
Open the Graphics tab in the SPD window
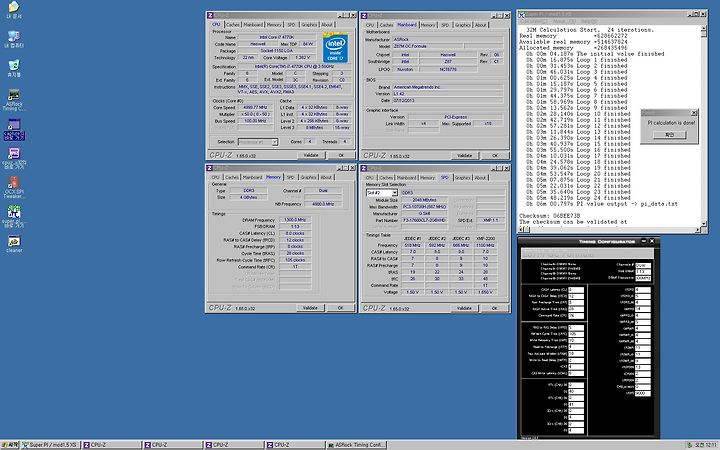tap(463, 178)
